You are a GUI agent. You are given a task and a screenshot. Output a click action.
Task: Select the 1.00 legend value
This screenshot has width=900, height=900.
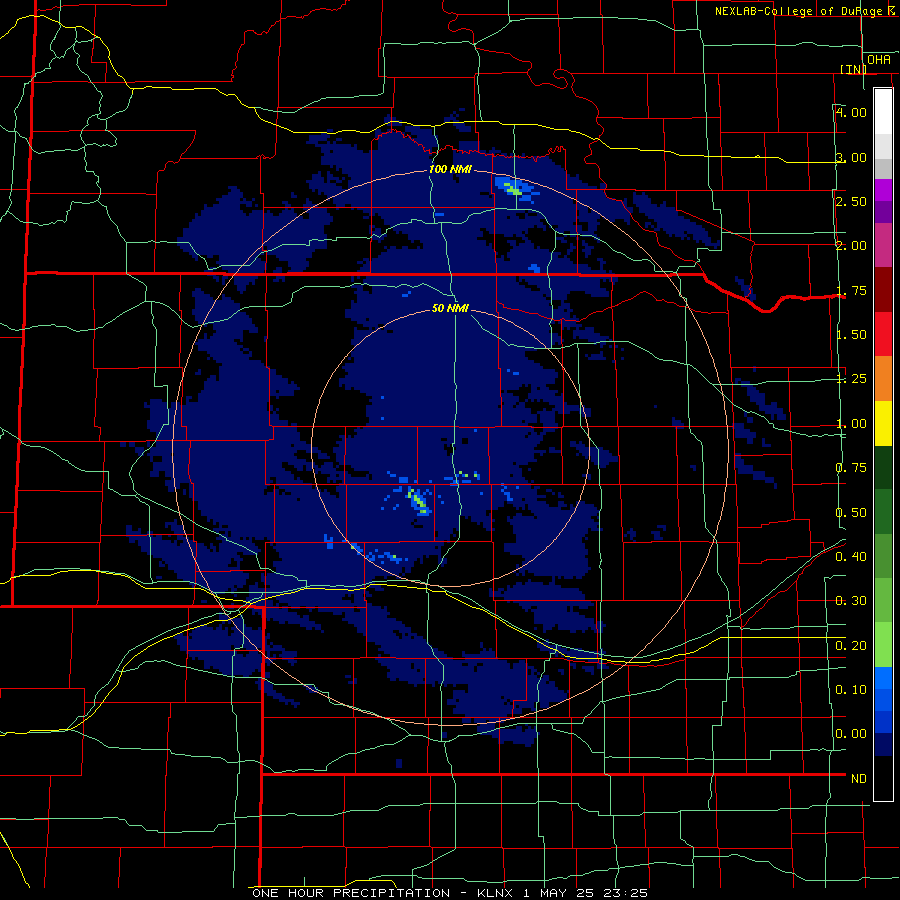coord(851,424)
